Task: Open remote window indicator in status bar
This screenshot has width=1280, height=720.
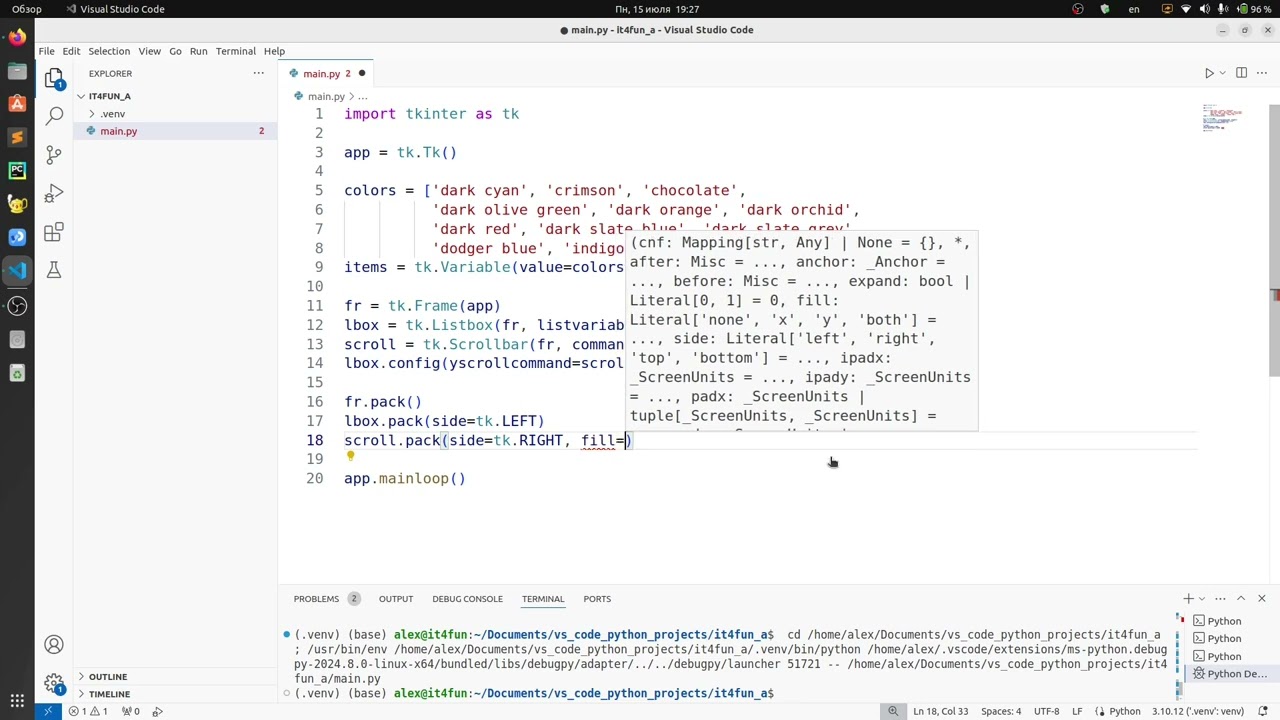Action: pyautogui.click(x=47, y=711)
